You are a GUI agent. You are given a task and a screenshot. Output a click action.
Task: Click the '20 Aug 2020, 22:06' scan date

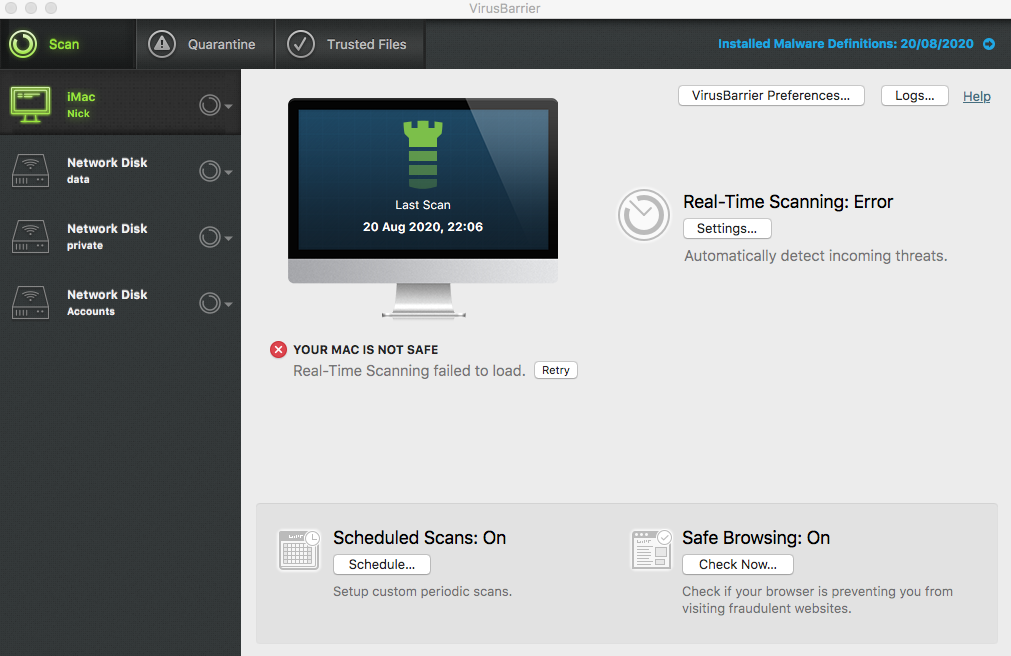pos(423,227)
